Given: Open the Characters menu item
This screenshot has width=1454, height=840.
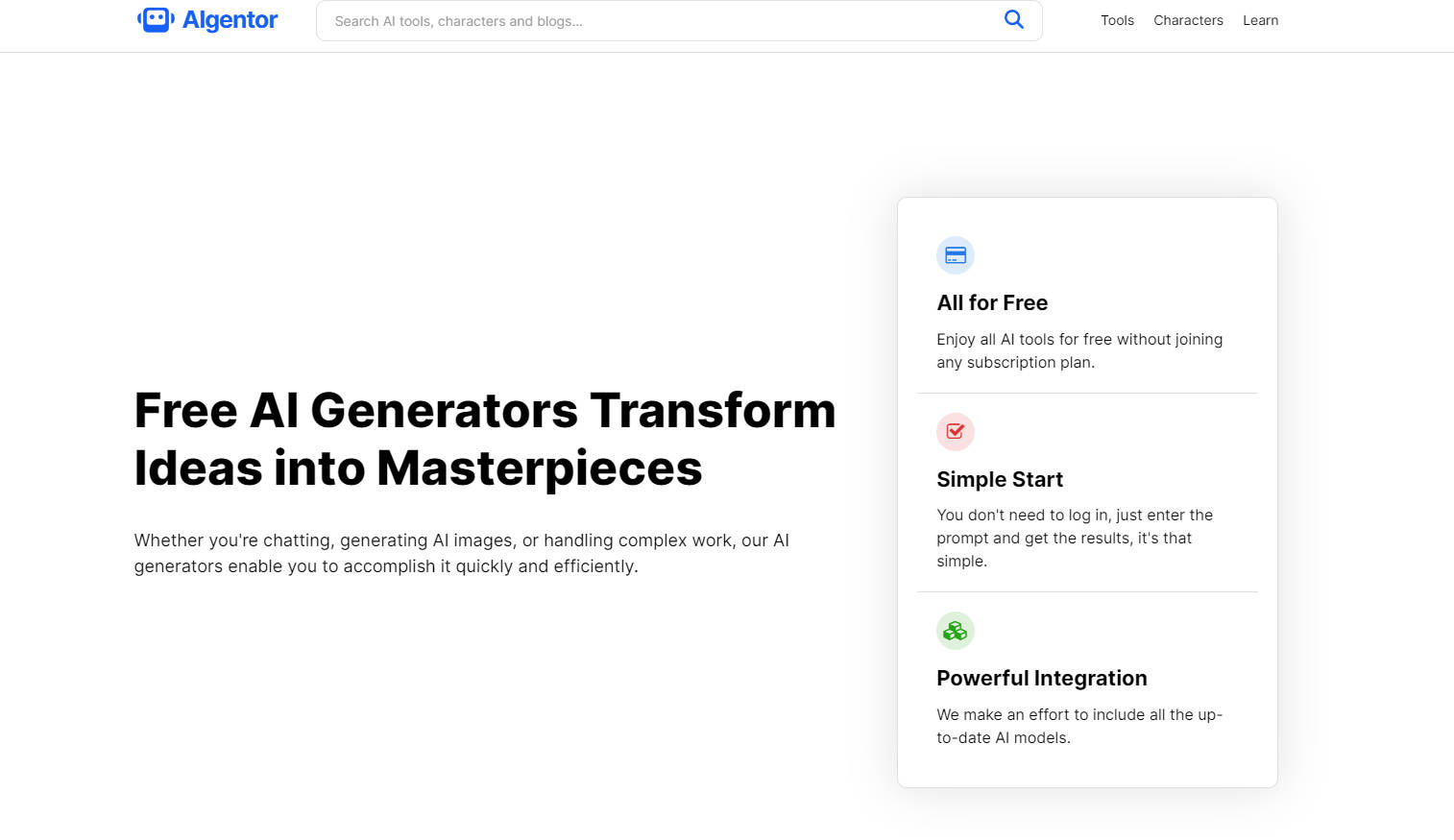Looking at the screenshot, I should pyautogui.click(x=1188, y=20).
